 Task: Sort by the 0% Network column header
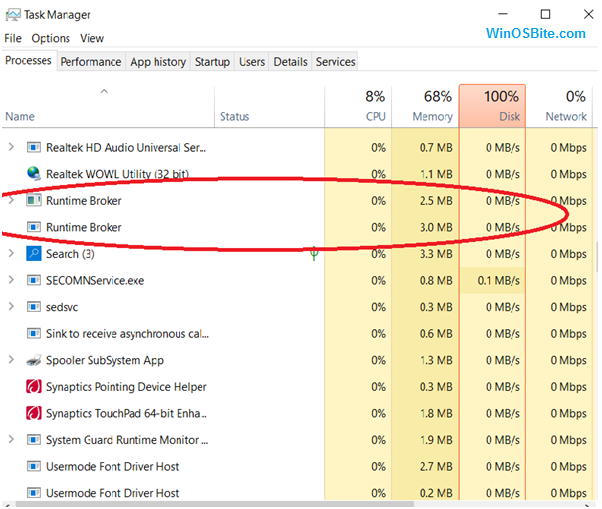(559, 107)
